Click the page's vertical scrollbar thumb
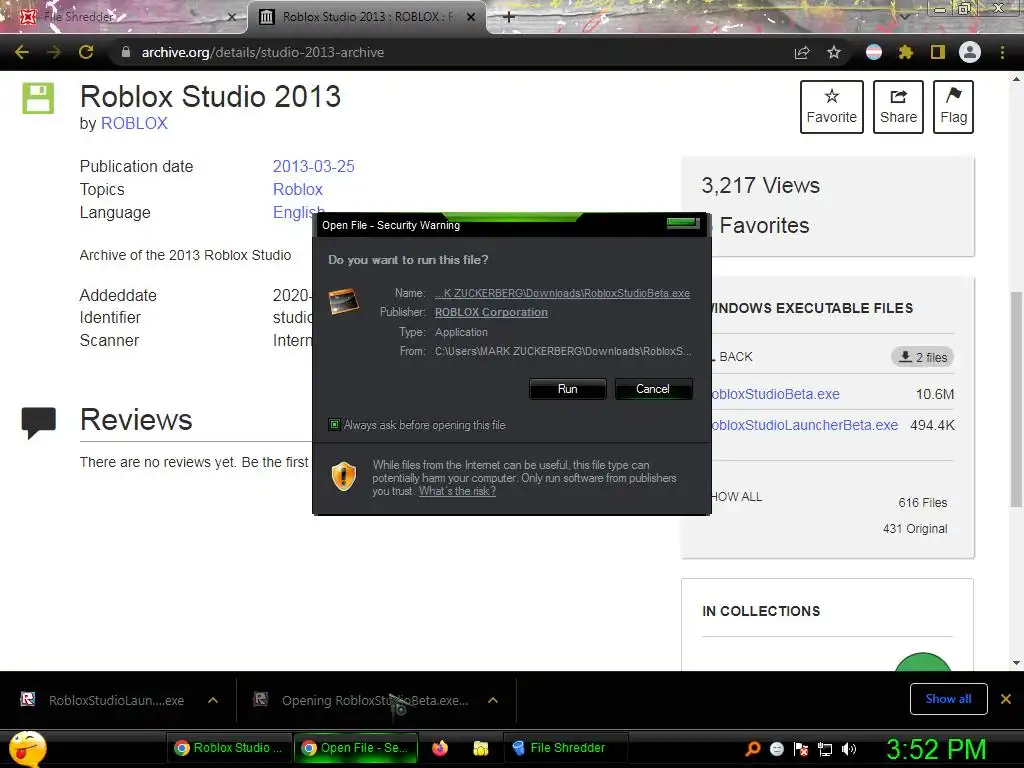 pos(1016,398)
